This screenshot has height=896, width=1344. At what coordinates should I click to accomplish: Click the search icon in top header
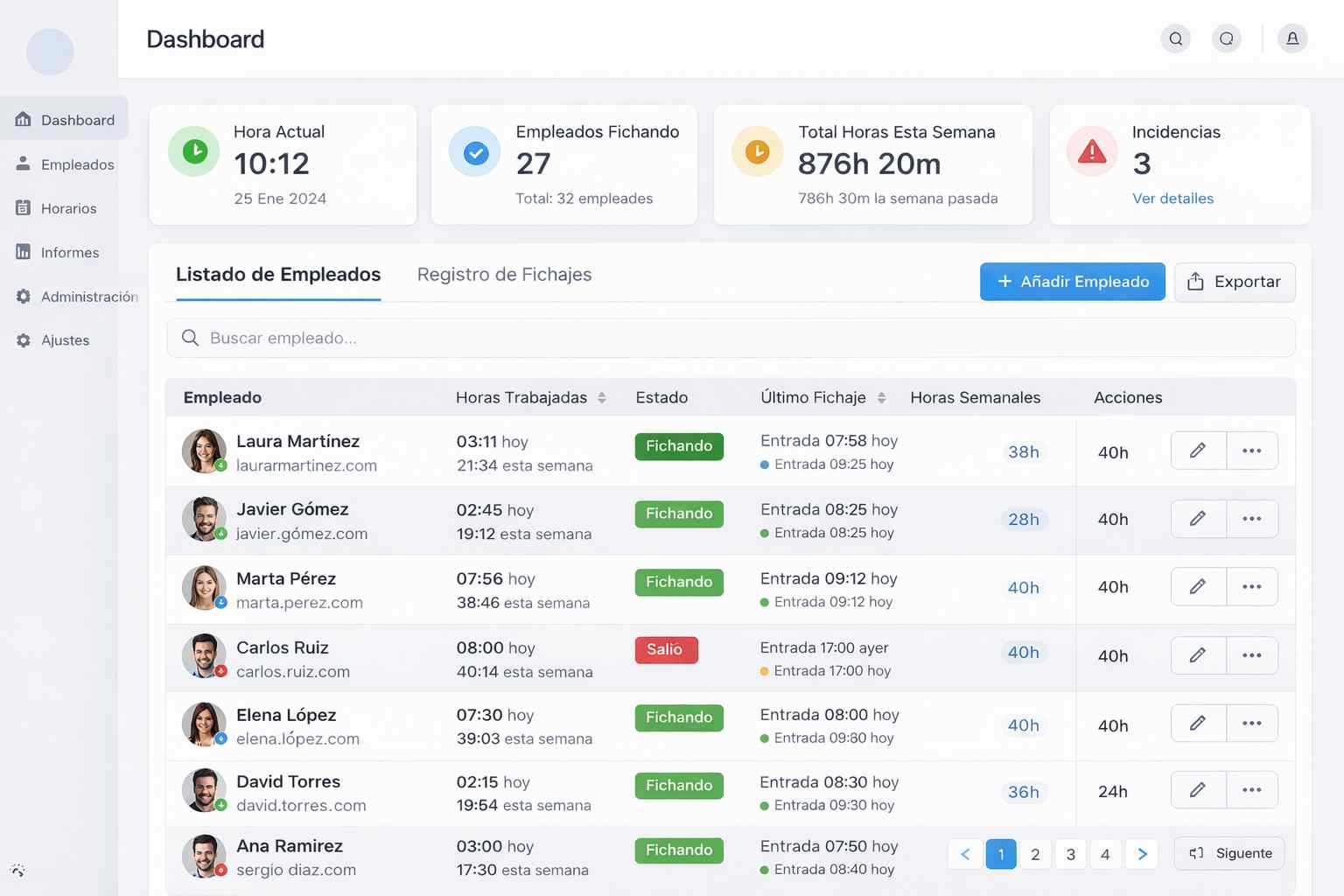(x=1176, y=38)
